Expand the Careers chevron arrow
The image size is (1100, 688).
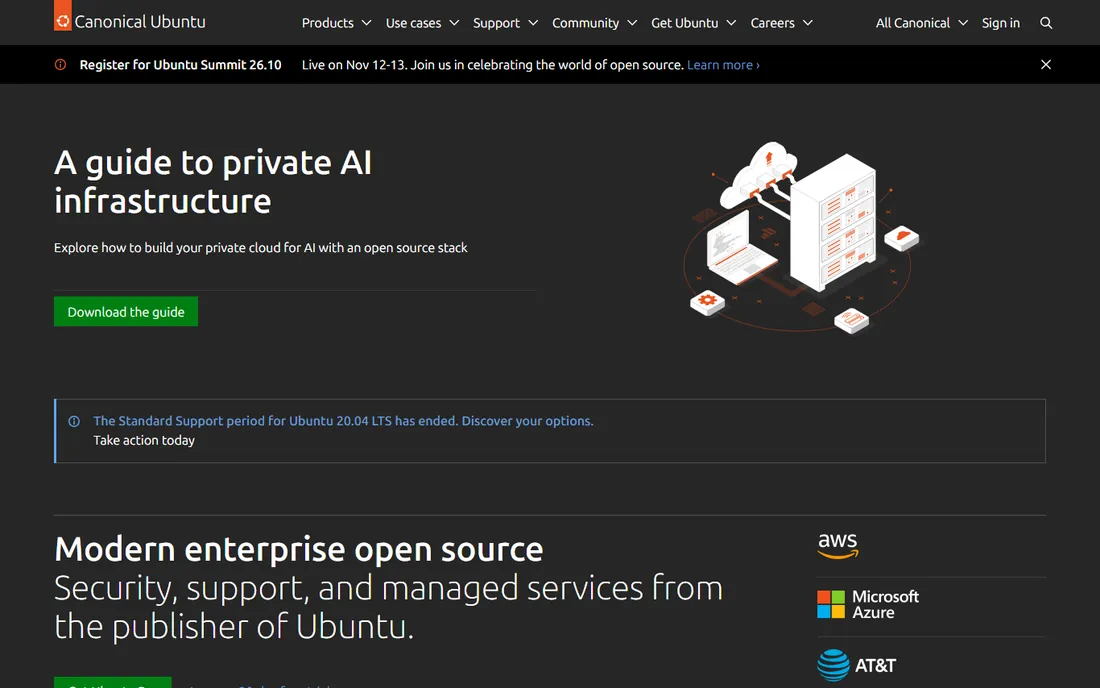[808, 23]
